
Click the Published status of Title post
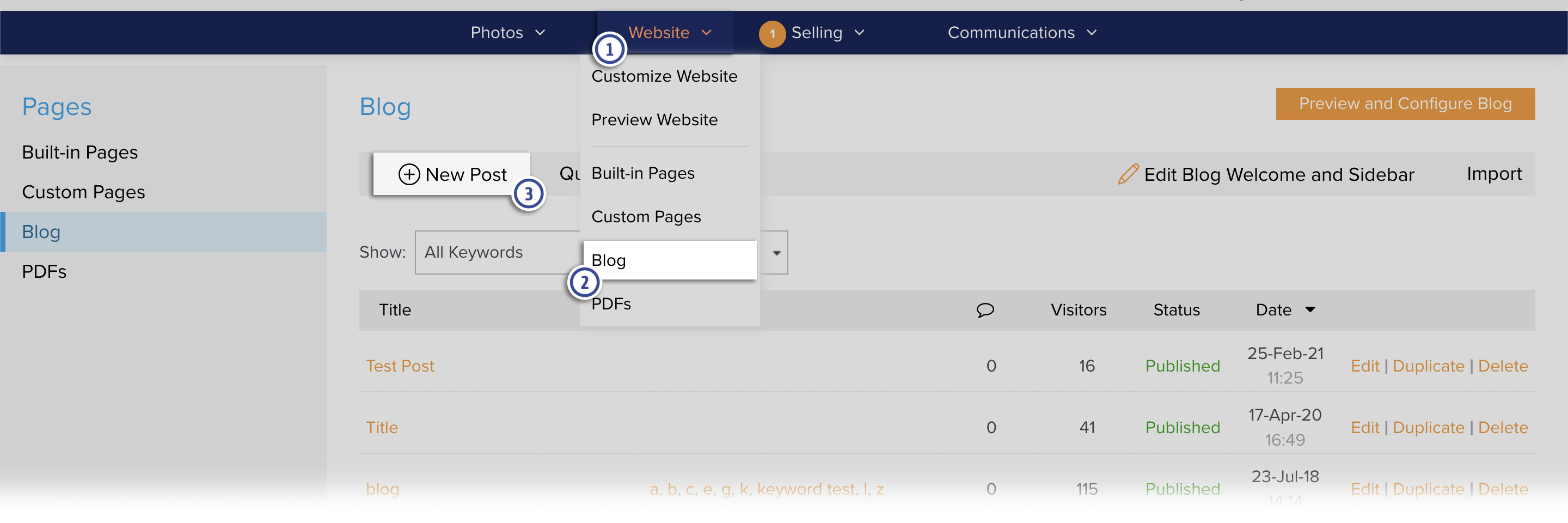(1182, 428)
